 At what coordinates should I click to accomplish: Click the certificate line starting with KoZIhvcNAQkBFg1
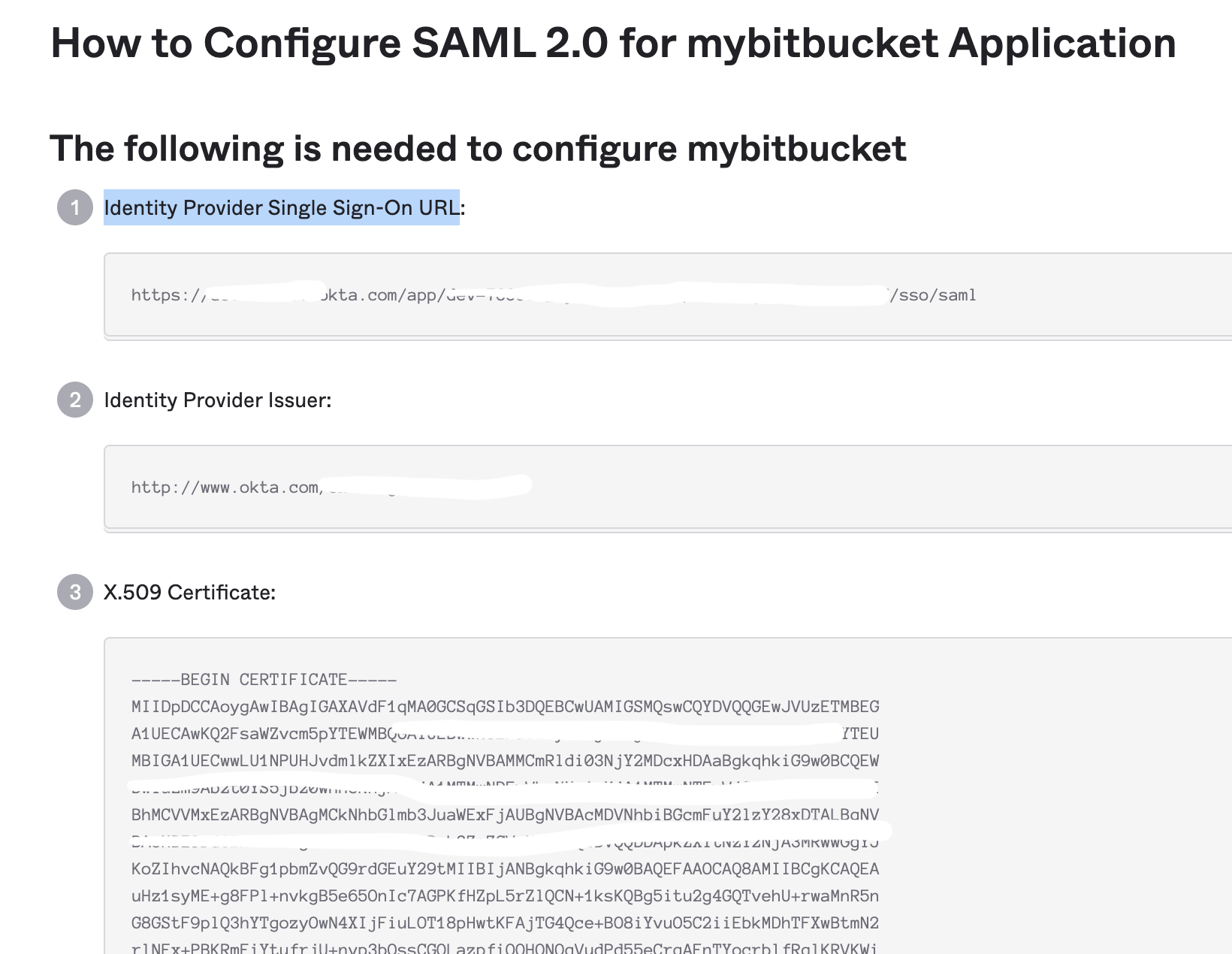(x=505, y=869)
